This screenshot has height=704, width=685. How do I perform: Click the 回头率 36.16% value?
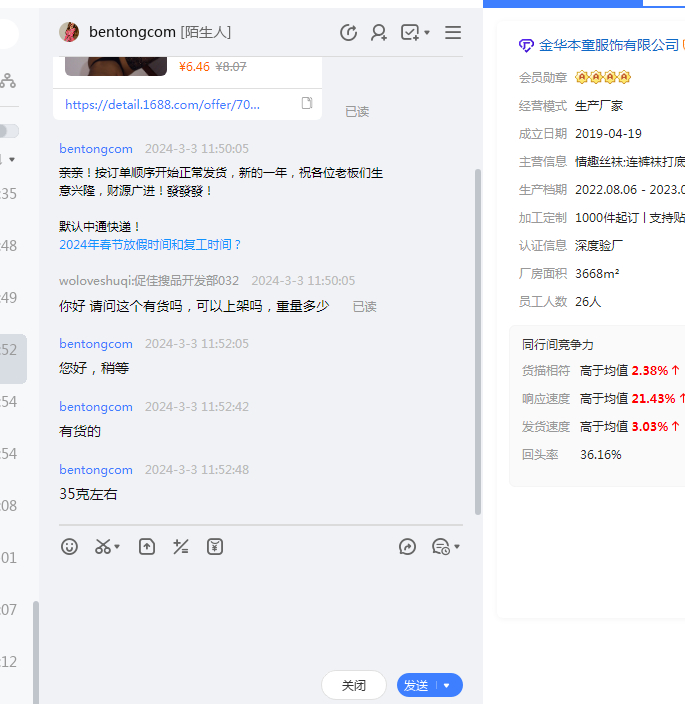click(601, 454)
